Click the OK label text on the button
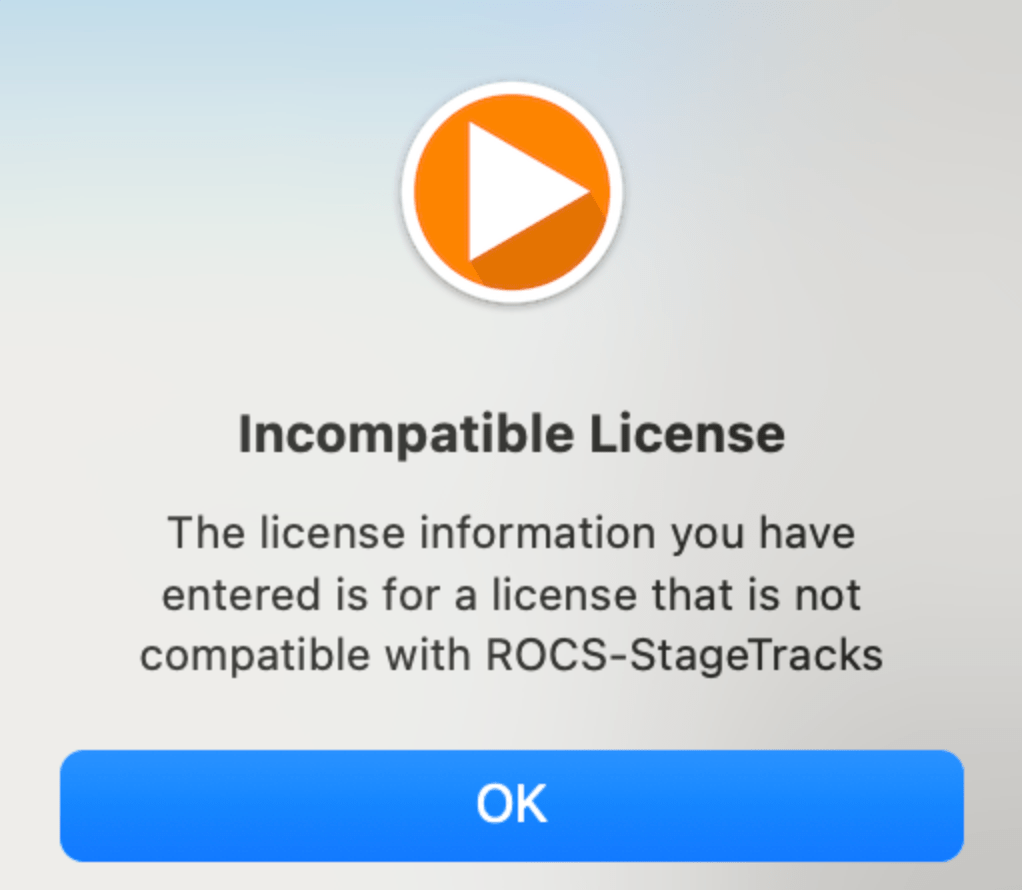1022x890 pixels. tap(512, 805)
